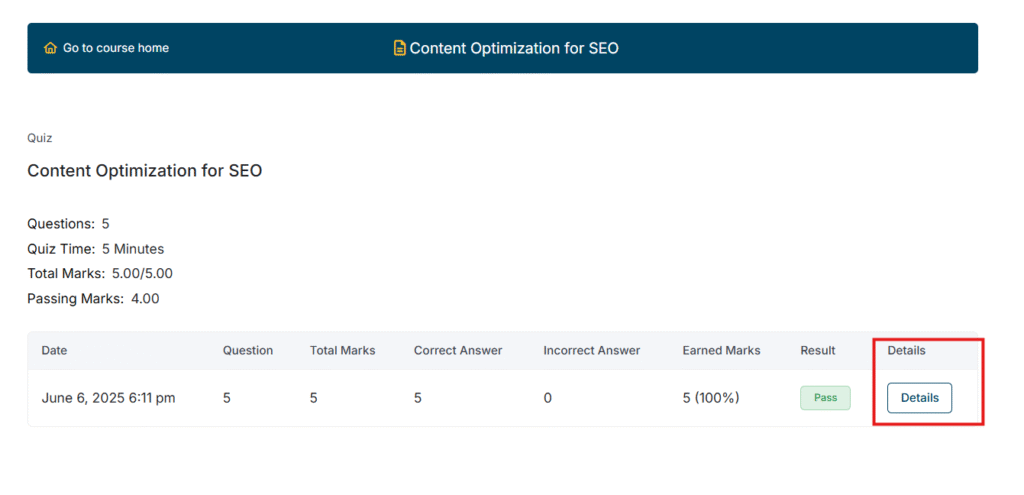The image size is (1024, 495).
Task: Click the Correct Answer column header
Action: [458, 351]
